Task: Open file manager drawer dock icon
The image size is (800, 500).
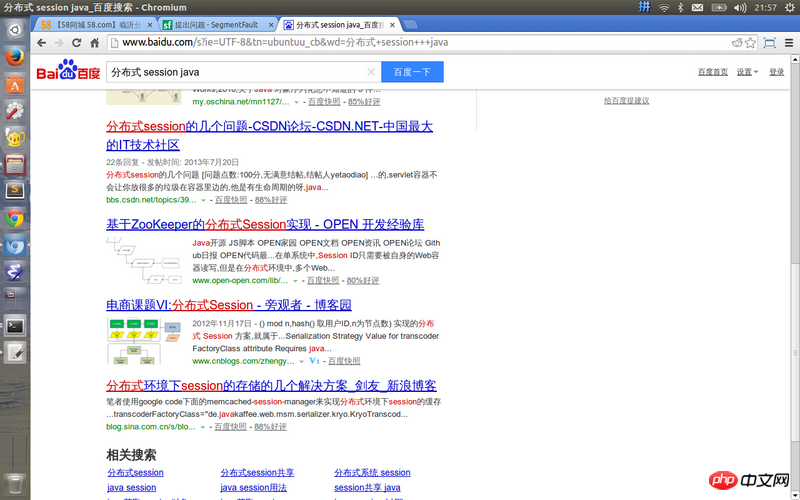Action: click(x=15, y=164)
